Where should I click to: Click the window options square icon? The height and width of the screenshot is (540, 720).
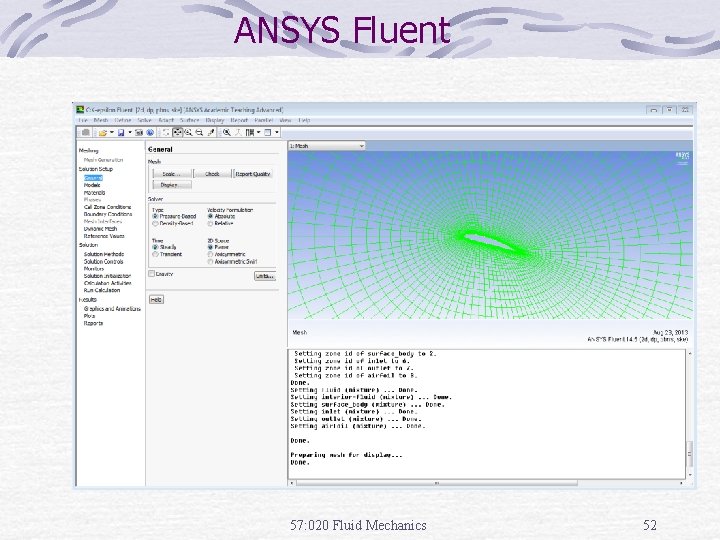click(x=267, y=133)
